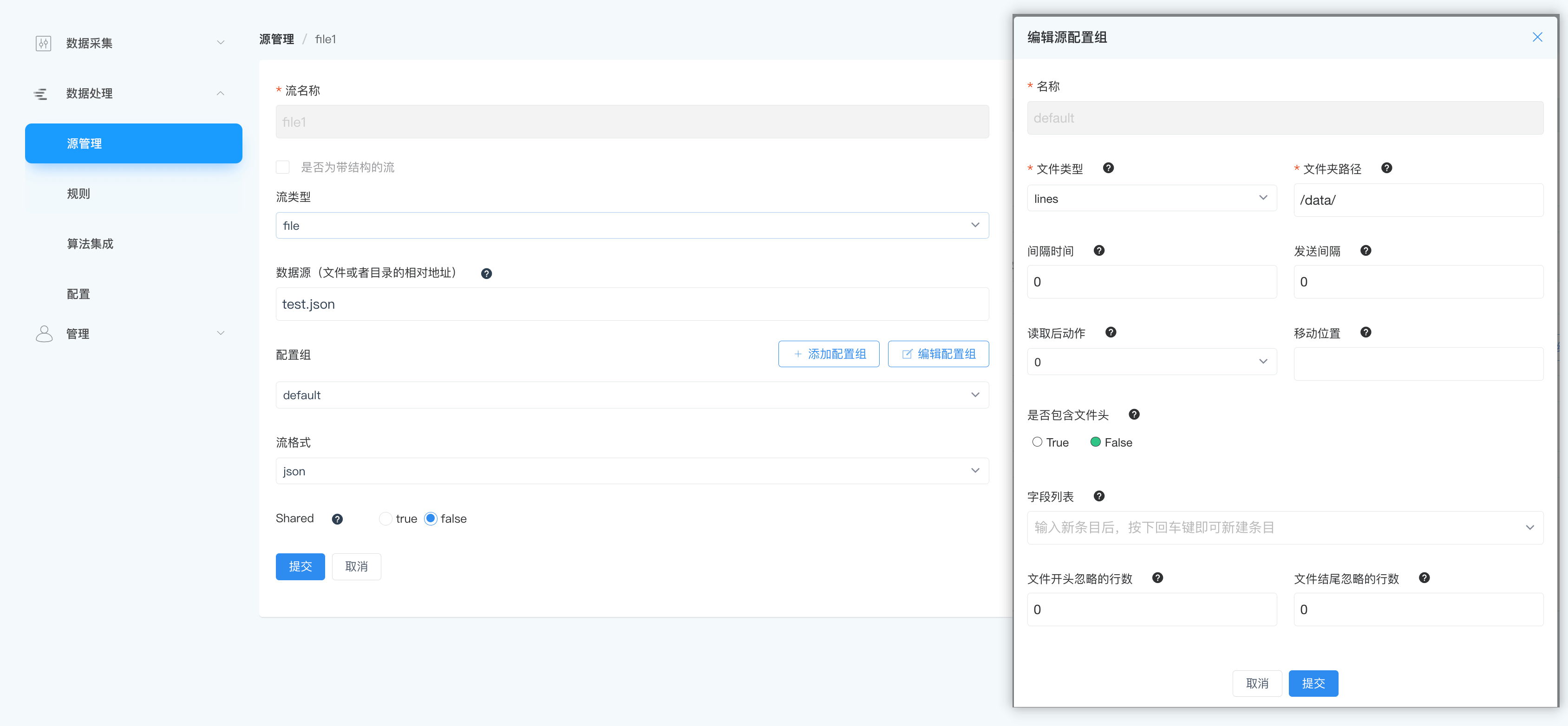Click the 文件夹路径 input field

coord(1418,200)
